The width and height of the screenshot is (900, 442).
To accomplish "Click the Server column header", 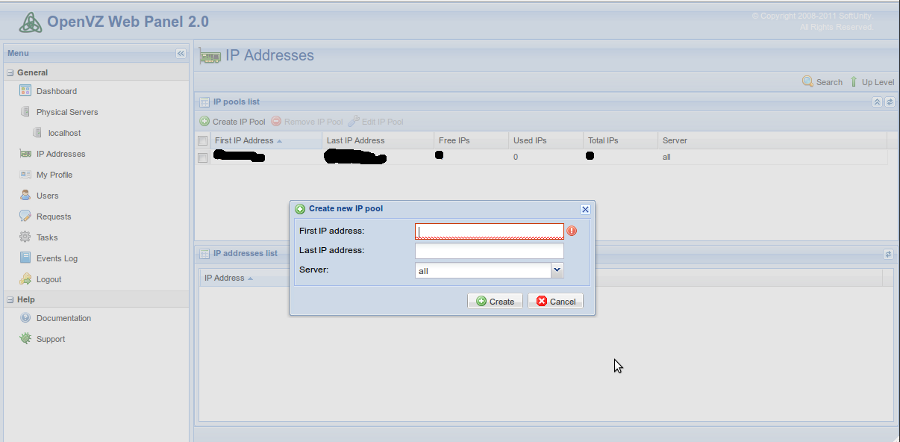I will (772, 140).
